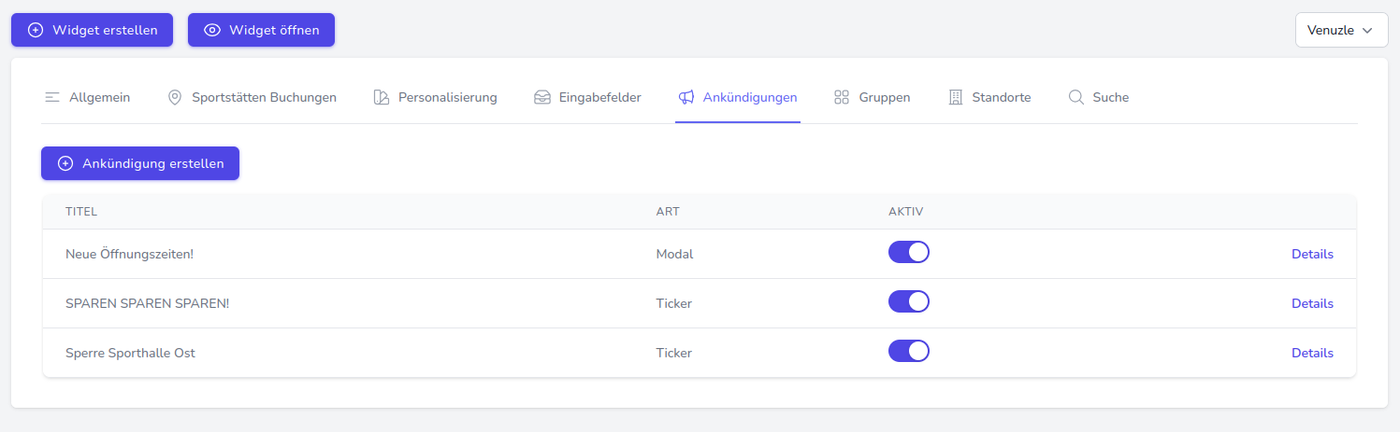Click the Personalisierung palette icon
Viewport: 1400px width, 432px height.
381,97
